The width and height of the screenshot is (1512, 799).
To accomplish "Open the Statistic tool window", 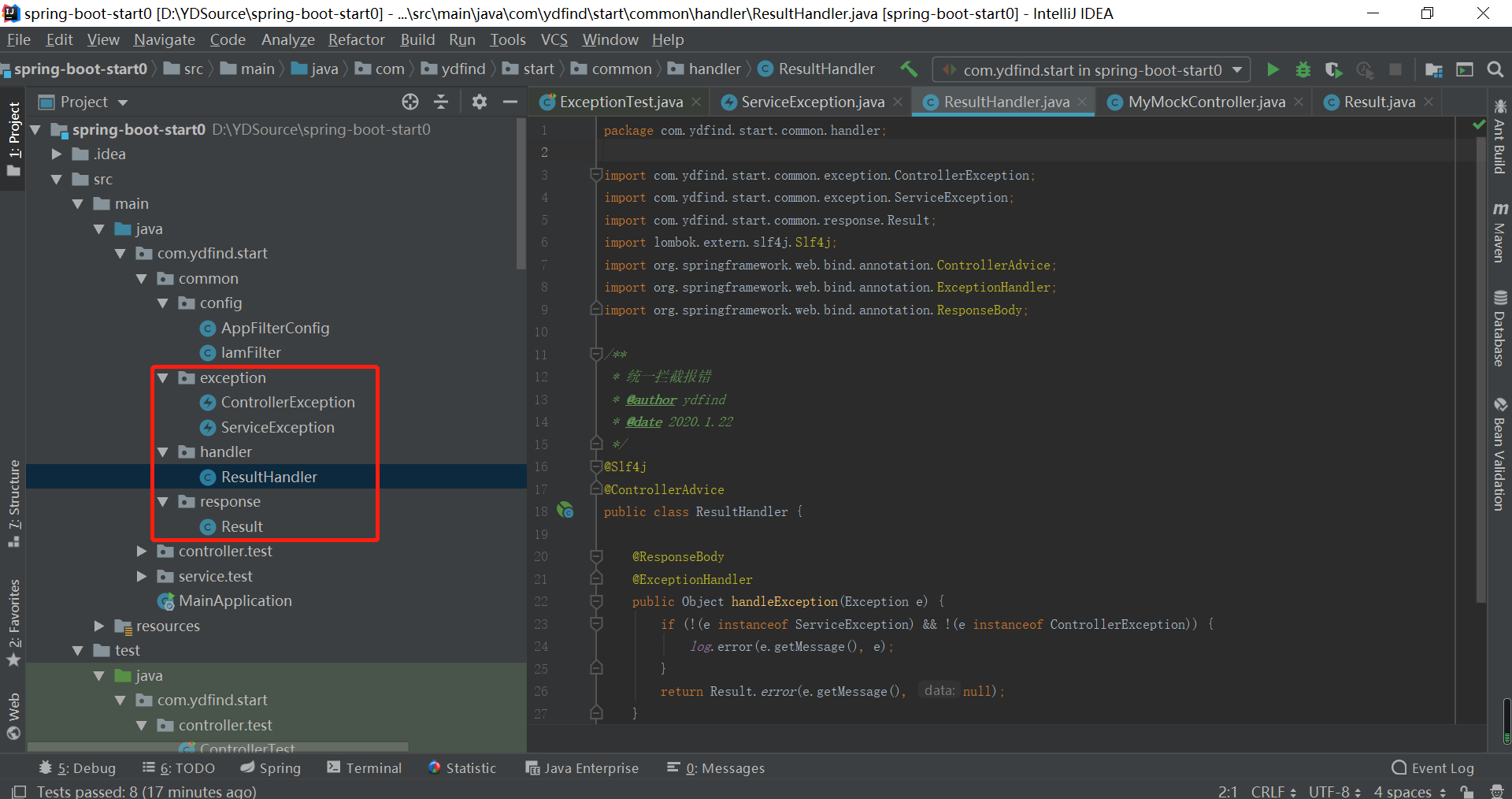I will [462, 767].
